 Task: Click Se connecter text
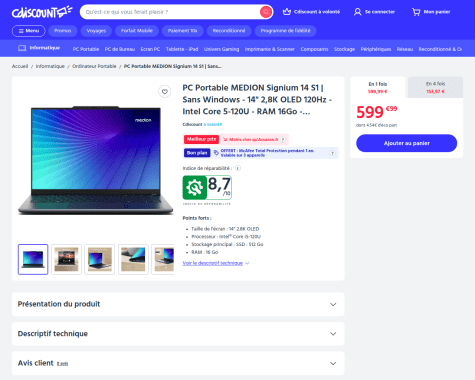tap(380, 12)
